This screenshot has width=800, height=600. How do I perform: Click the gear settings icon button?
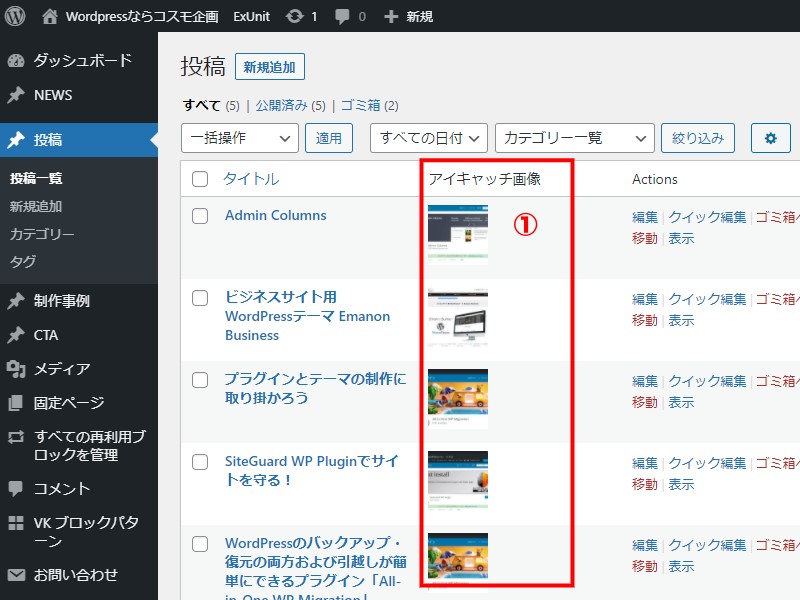tap(770, 138)
